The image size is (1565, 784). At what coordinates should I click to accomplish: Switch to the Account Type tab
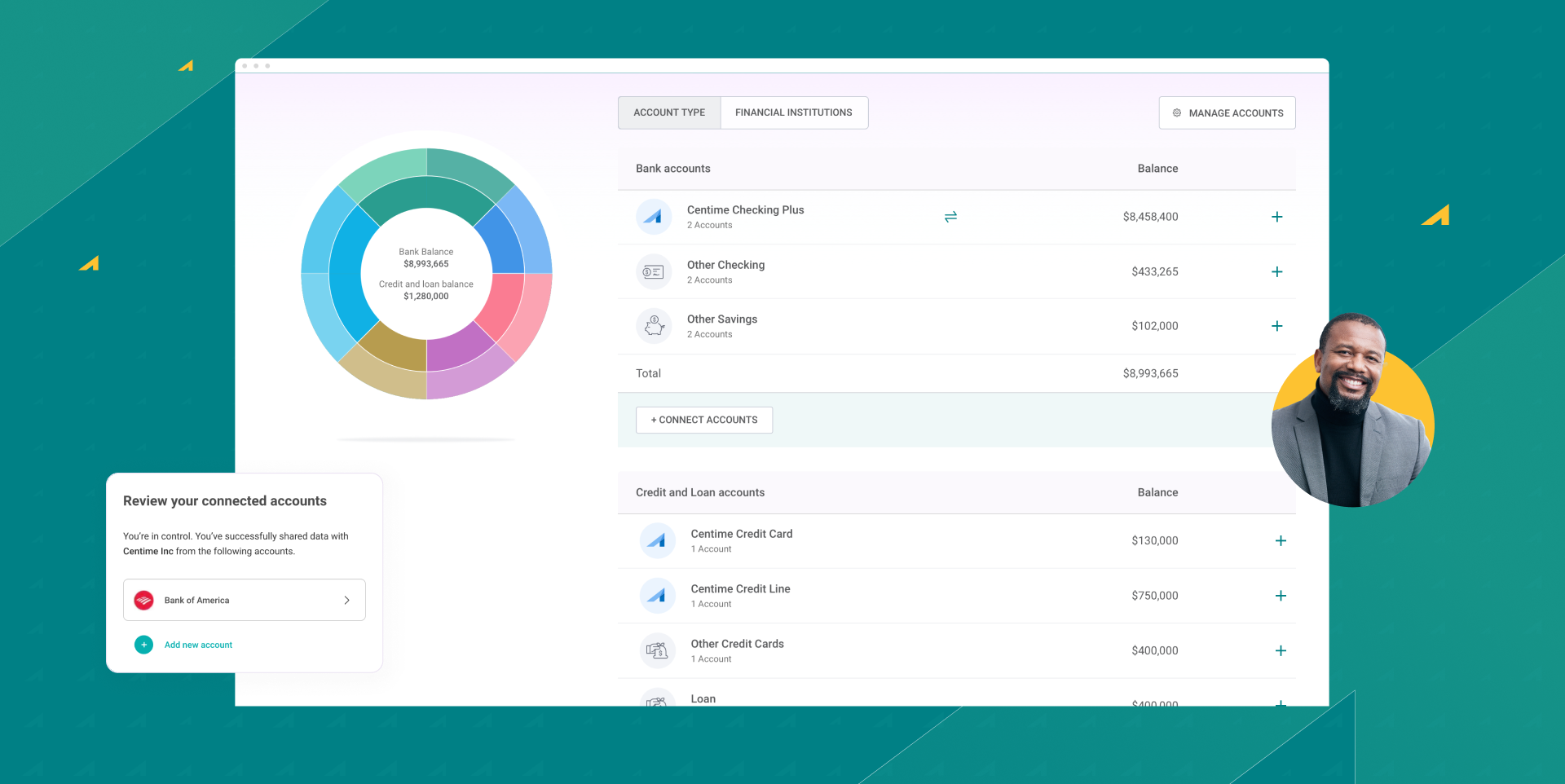669,112
